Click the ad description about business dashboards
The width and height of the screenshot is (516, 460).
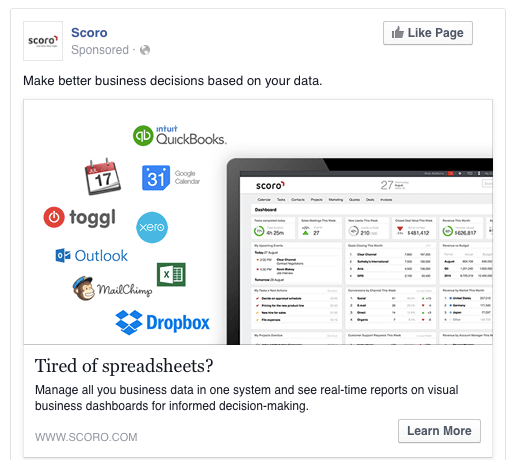(x=247, y=398)
